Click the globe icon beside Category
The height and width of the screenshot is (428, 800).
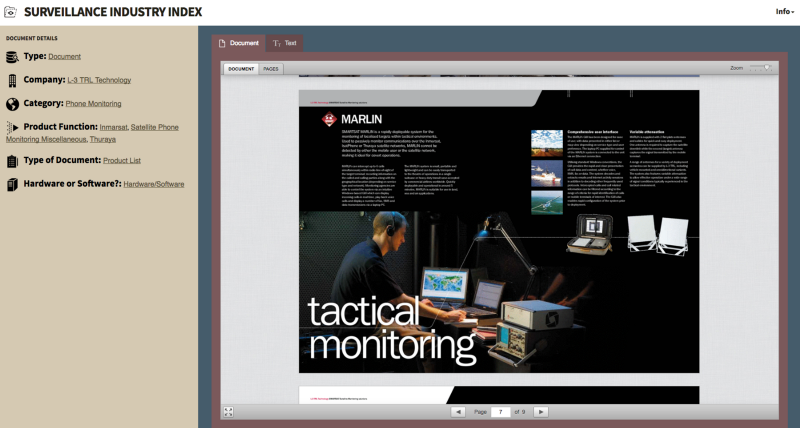[12, 104]
